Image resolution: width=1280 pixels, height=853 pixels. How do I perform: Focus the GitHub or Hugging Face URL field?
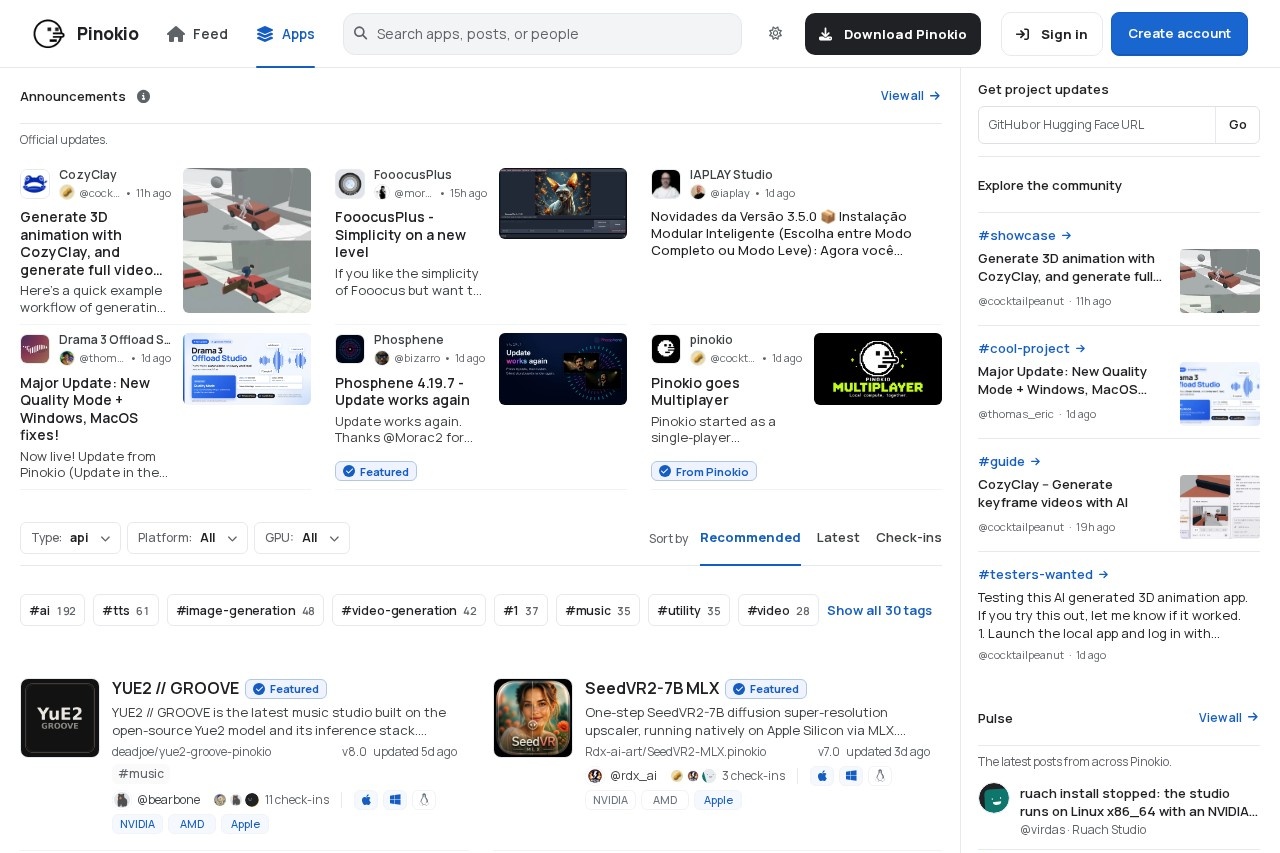coord(1097,125)
